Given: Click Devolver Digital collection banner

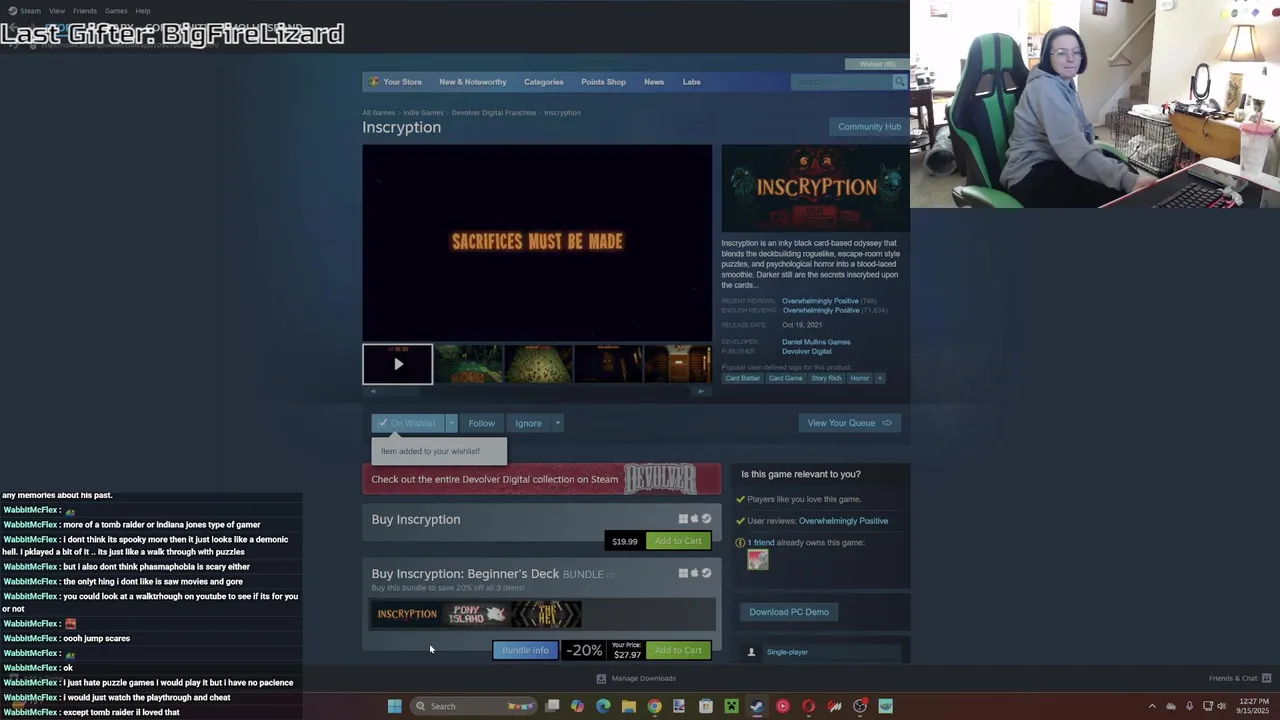Looking at the screenshot, I should (x=541, y=479).
